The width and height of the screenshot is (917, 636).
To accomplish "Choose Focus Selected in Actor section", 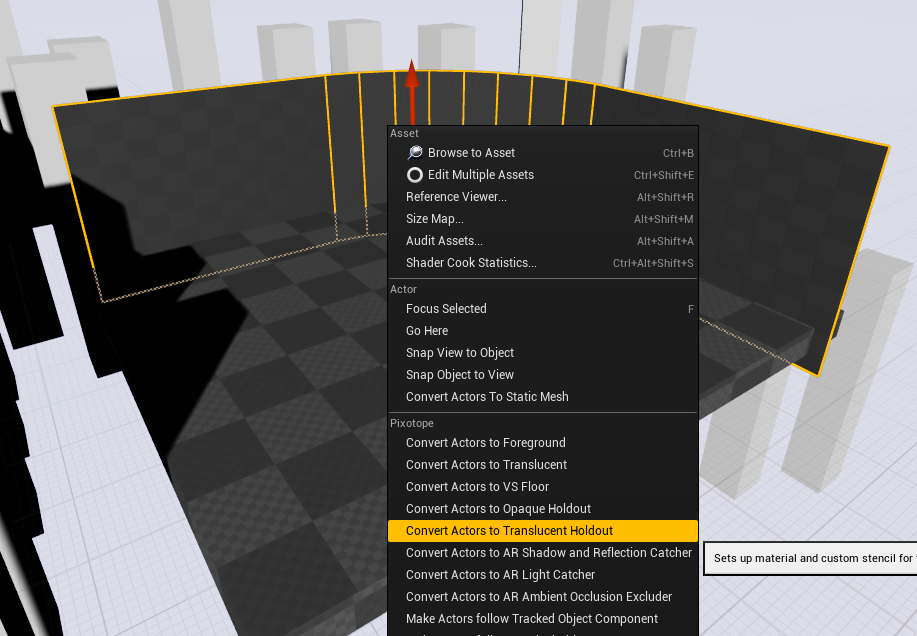I will (446, 309).
